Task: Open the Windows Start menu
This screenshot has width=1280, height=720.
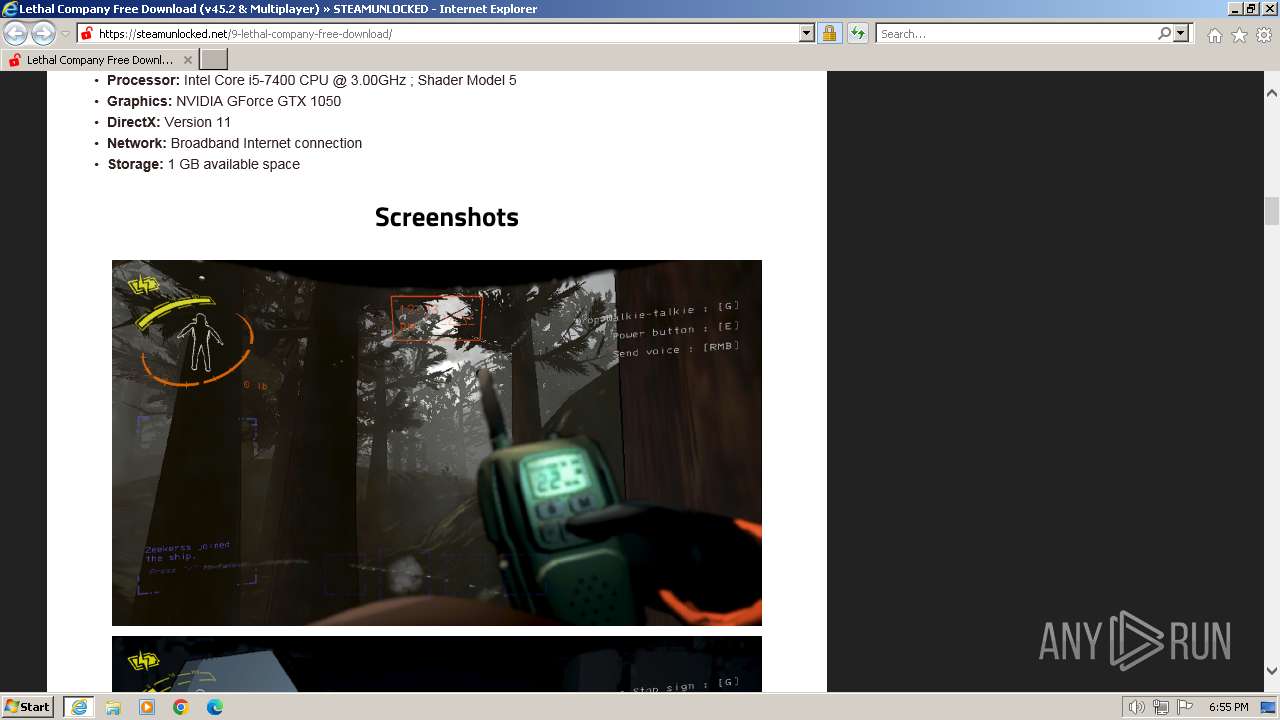Action: (x=28, y=707)
